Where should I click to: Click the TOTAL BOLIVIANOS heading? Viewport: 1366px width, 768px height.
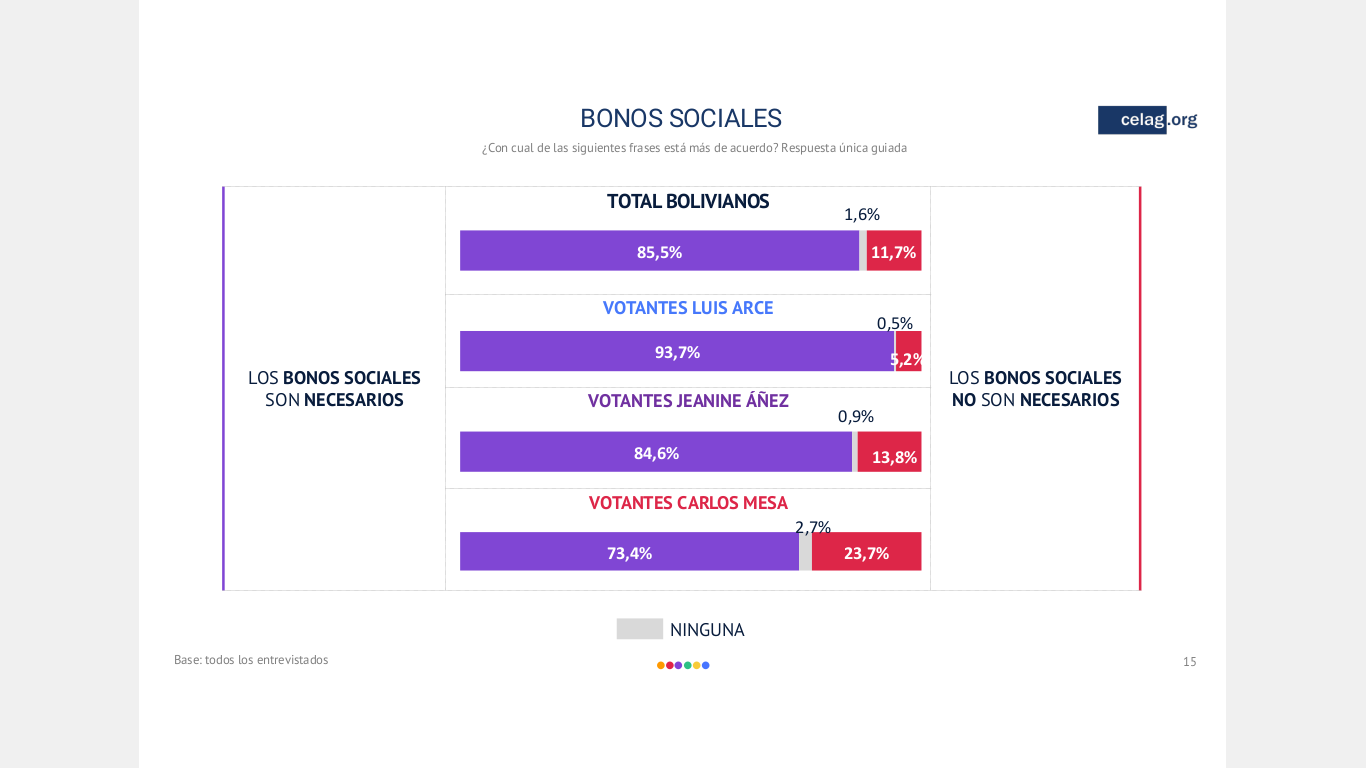click(688, 201)
